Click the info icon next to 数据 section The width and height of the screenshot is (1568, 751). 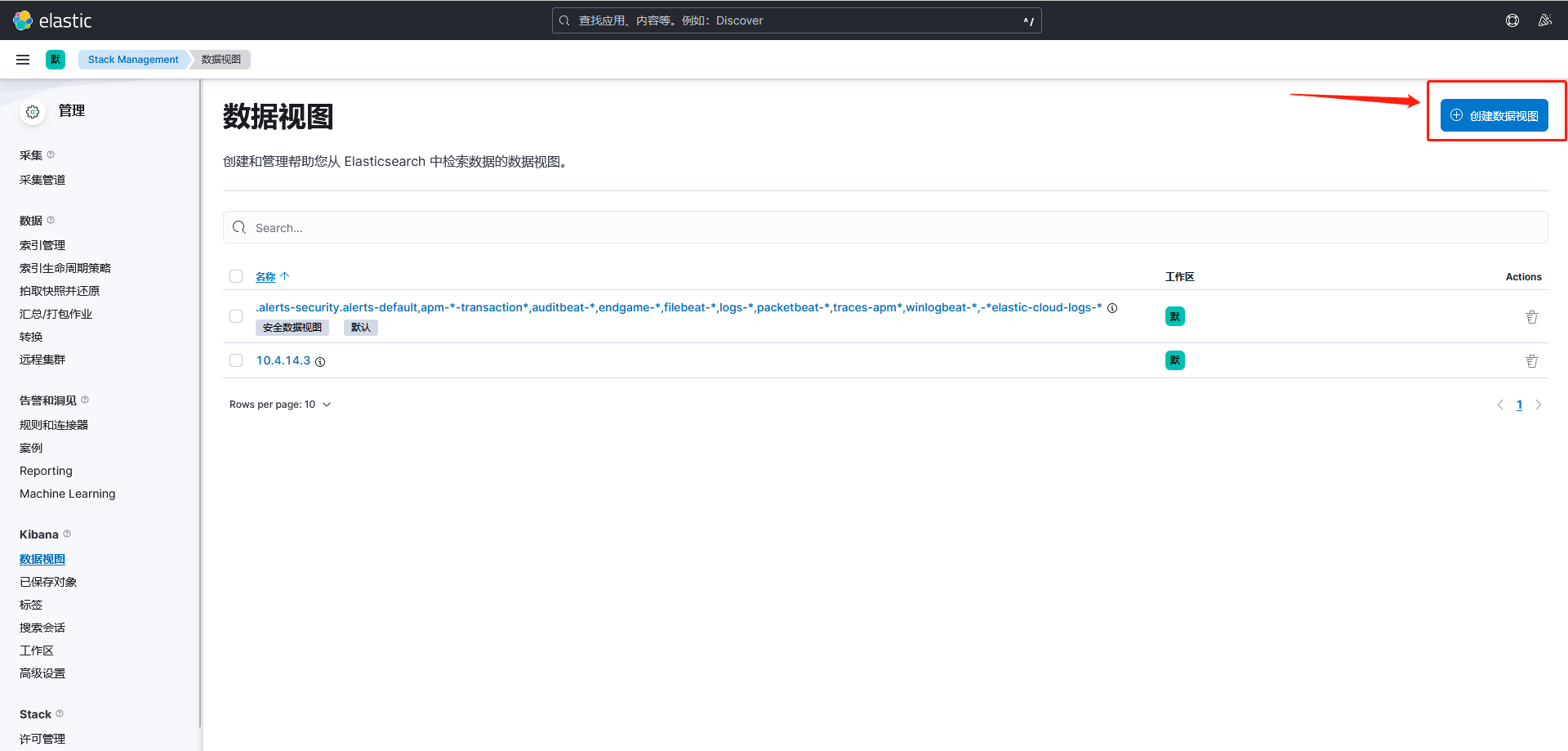click(x=51, y=220)
